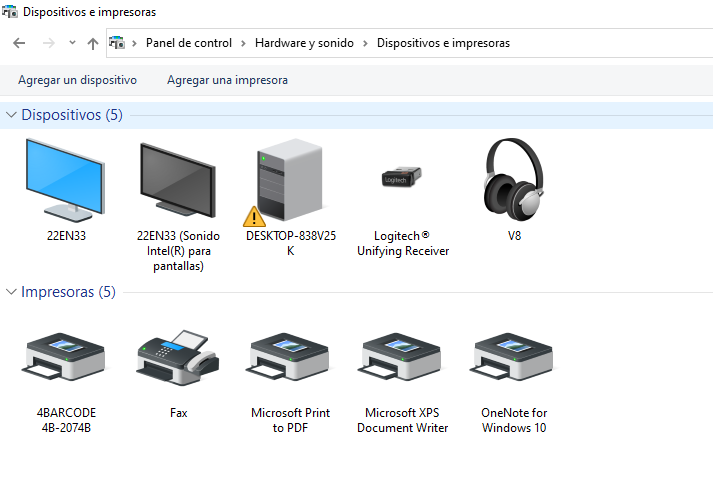
Task: Collapse the Impresoras (5) group
Action: click(11, 292)
